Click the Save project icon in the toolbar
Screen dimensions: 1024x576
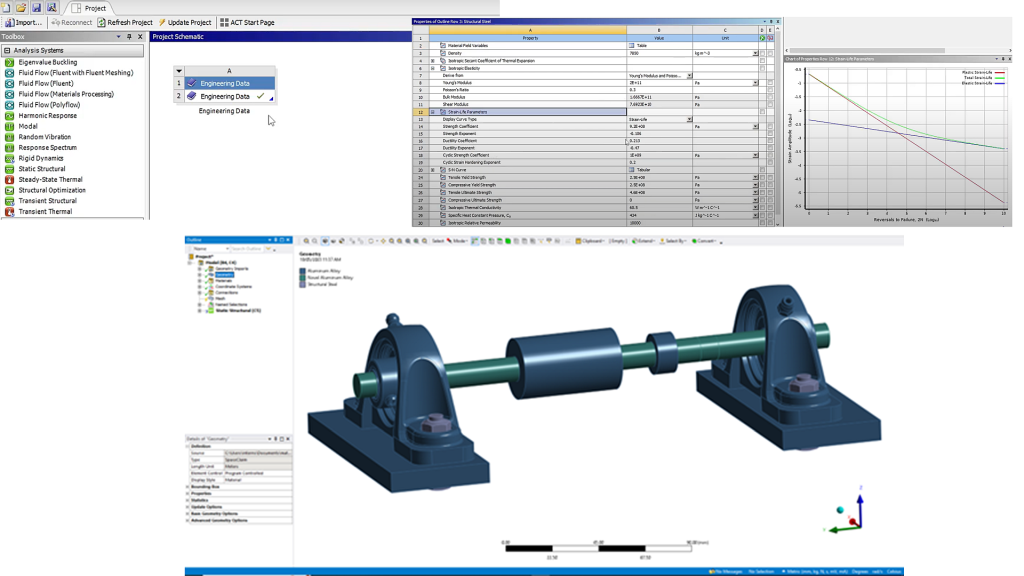pyautogui.click(x=37, y=7)
